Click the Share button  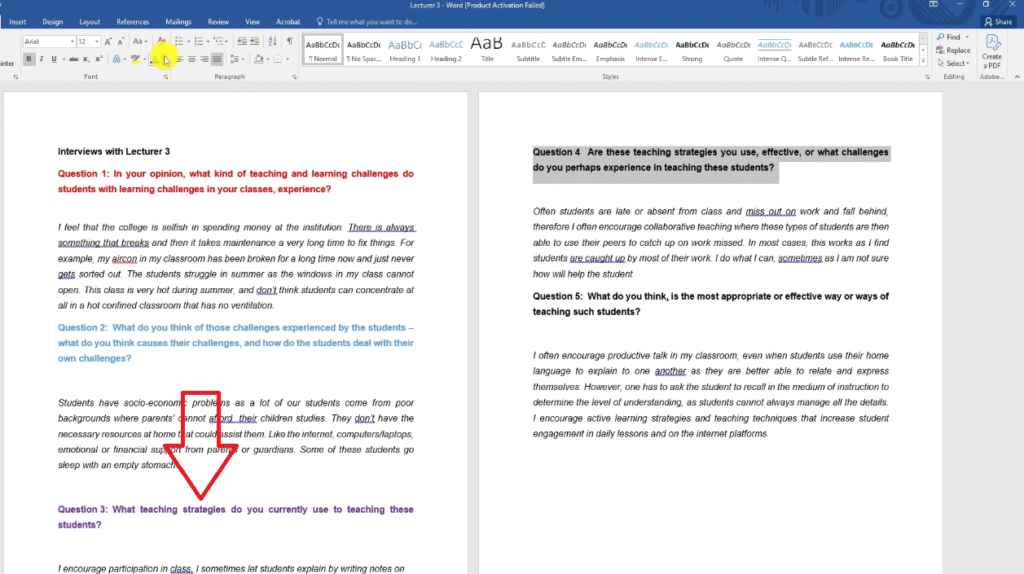click(997, 21)
